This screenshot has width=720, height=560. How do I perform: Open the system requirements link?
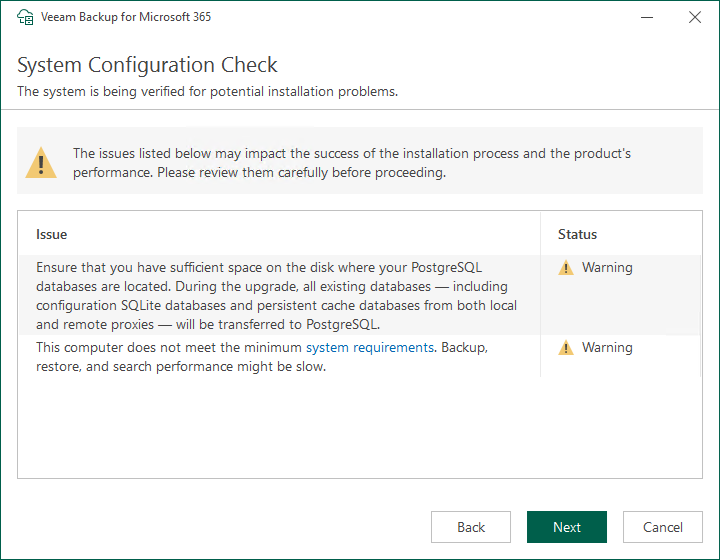click(x=369, y=348)
